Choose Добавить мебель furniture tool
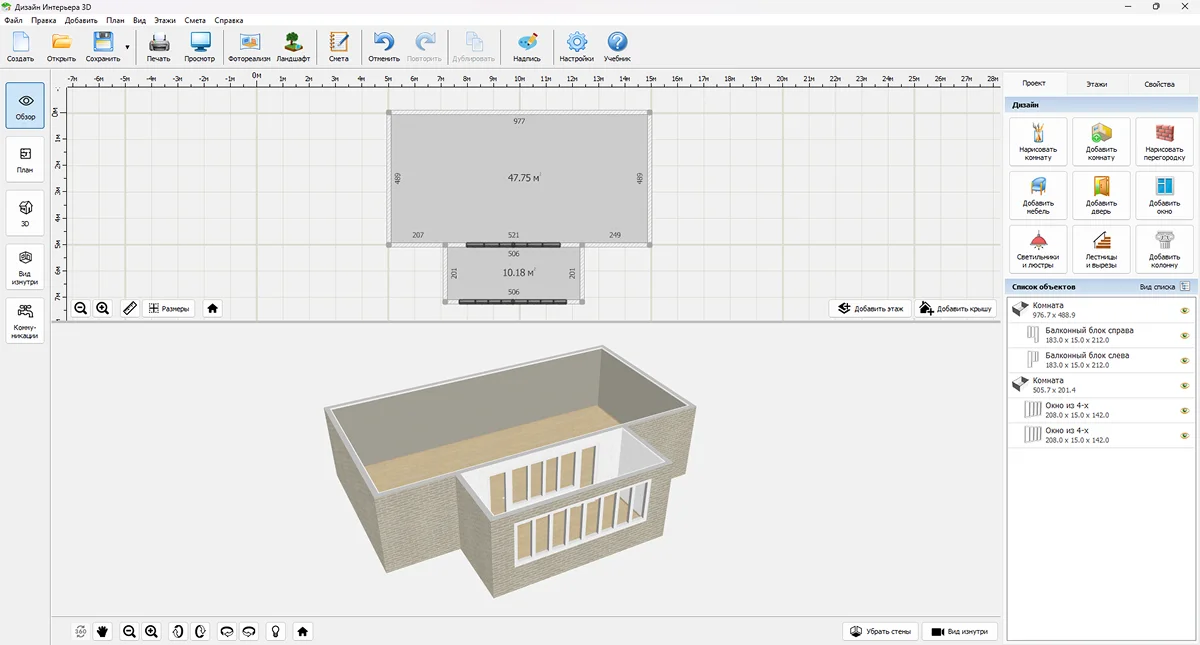 tap(1038, 195)
